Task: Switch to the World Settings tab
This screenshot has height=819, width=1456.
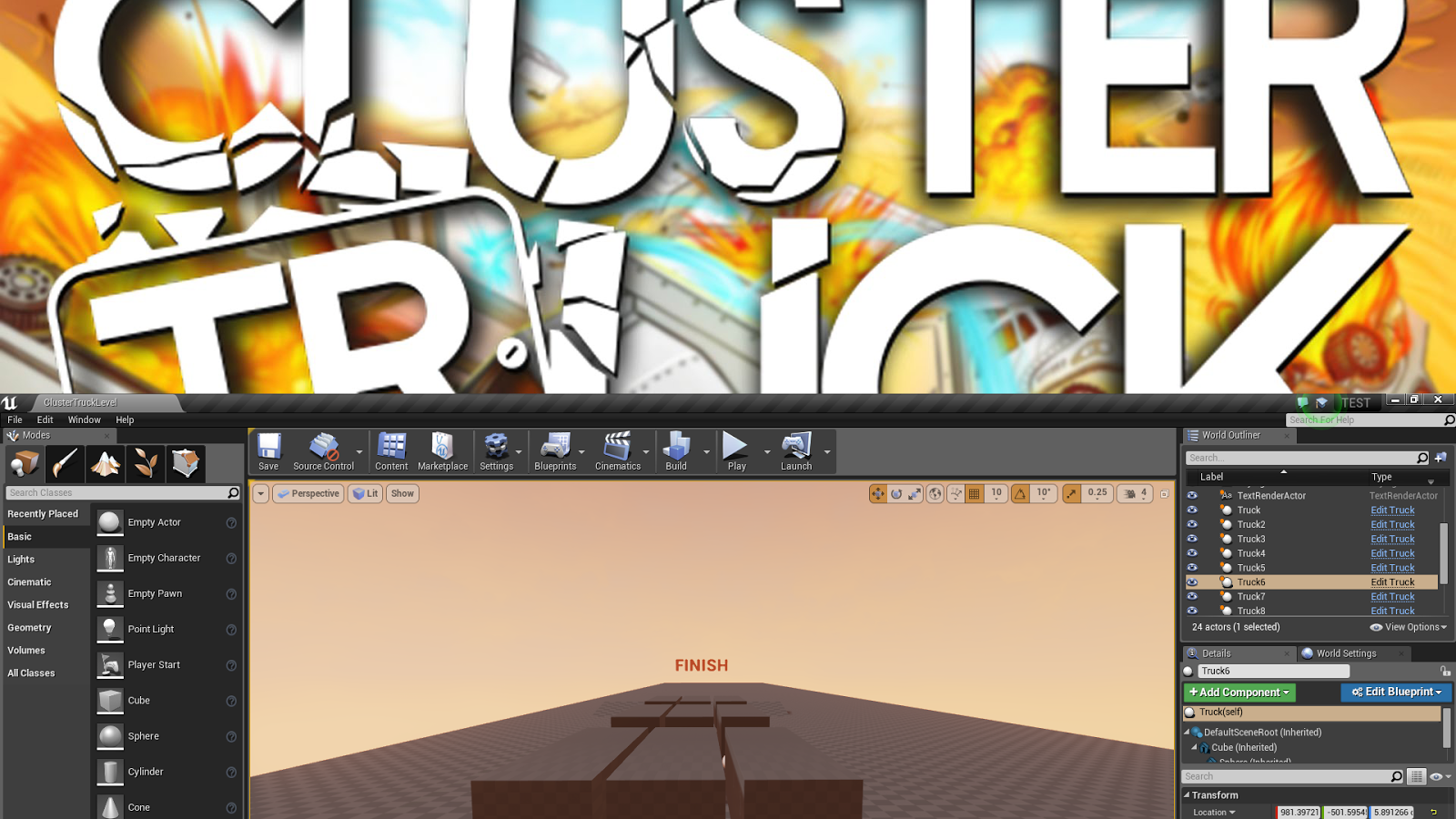Action: point(1346,652)
